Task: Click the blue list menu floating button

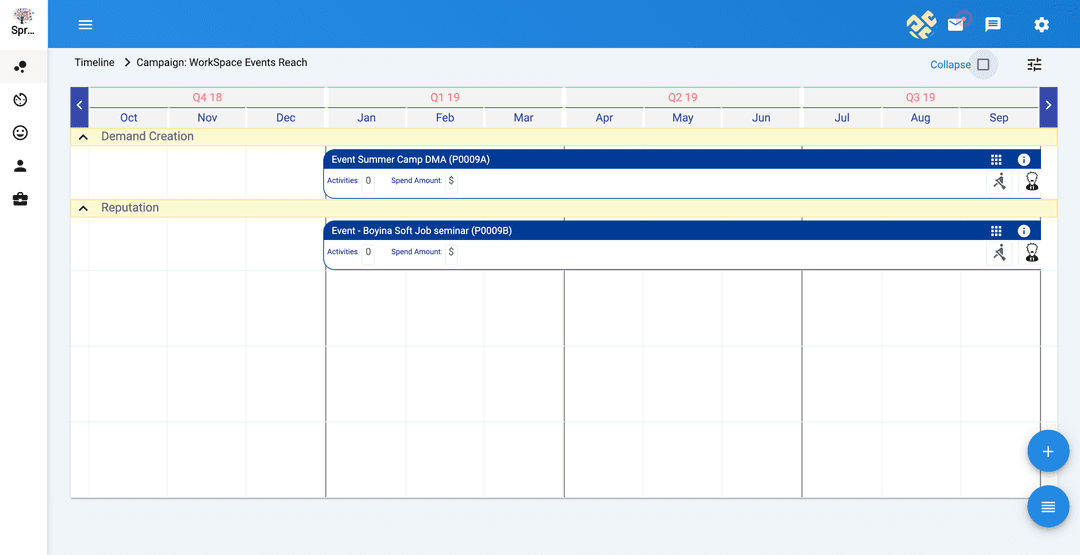Action: 1048,507
